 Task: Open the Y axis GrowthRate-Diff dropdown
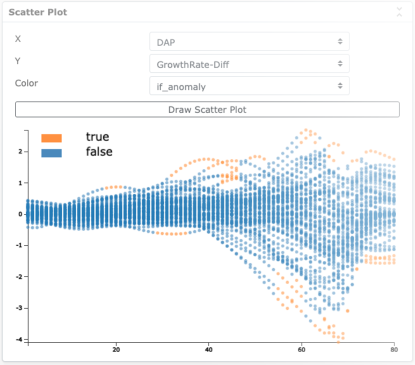[249, 64]
